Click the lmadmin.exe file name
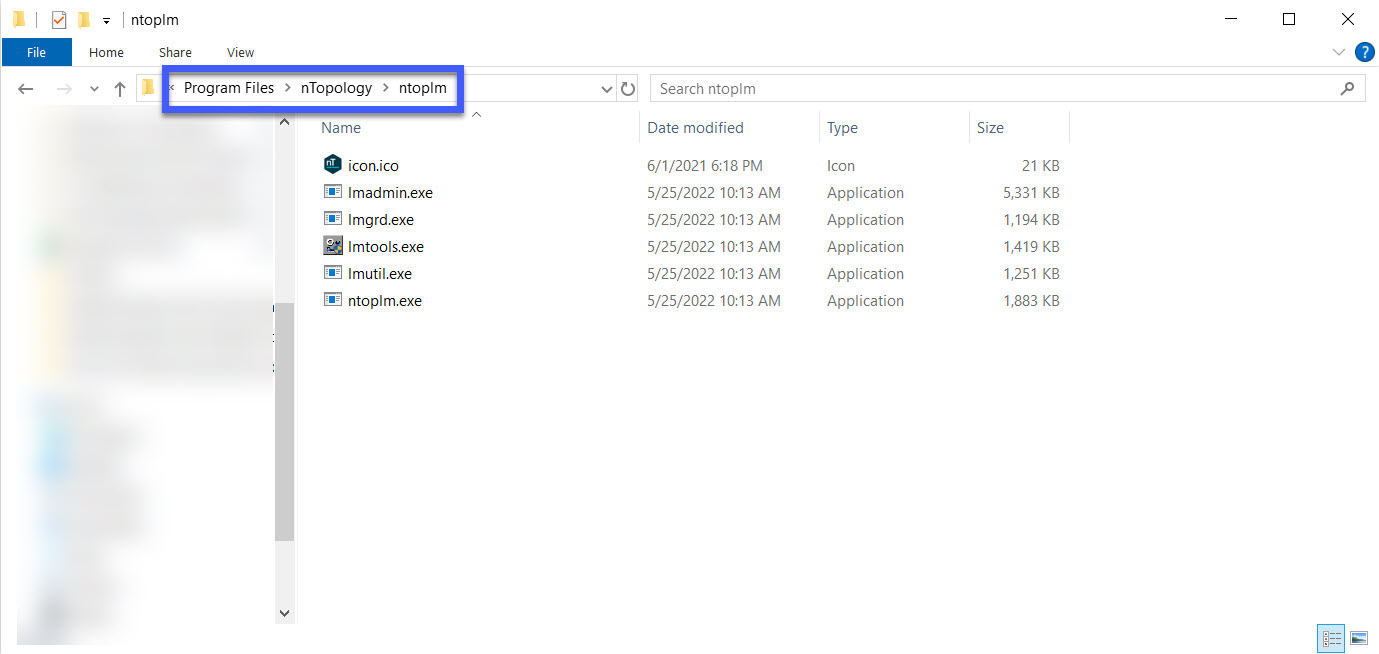Image resolution: width=1379 pixels, height=654 pixels. click(390, 193)
